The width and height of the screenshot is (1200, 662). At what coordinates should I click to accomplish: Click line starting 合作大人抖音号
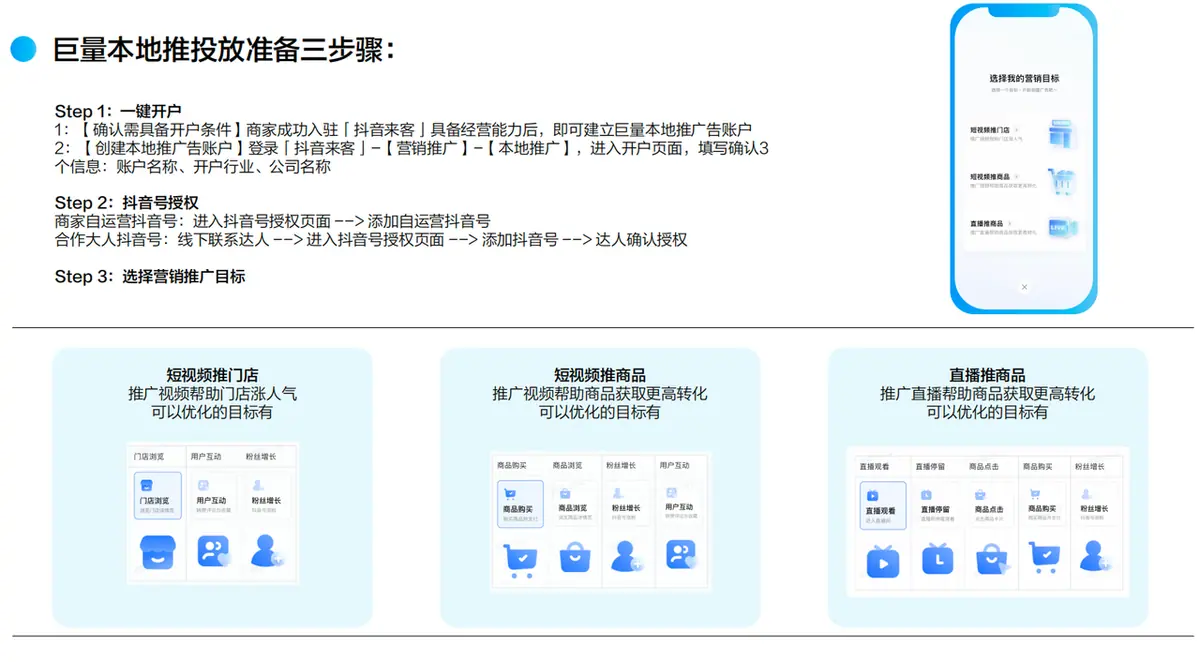coord(371,240)
